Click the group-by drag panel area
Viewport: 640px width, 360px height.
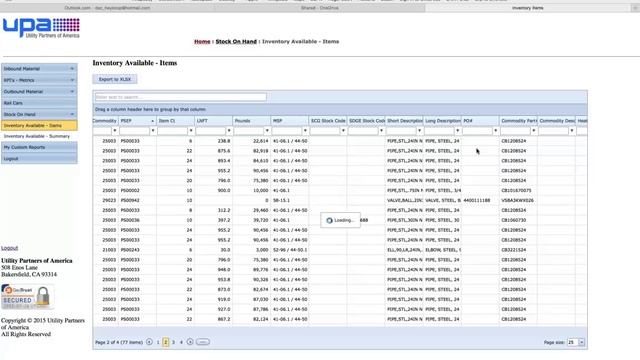click(340, 109)
